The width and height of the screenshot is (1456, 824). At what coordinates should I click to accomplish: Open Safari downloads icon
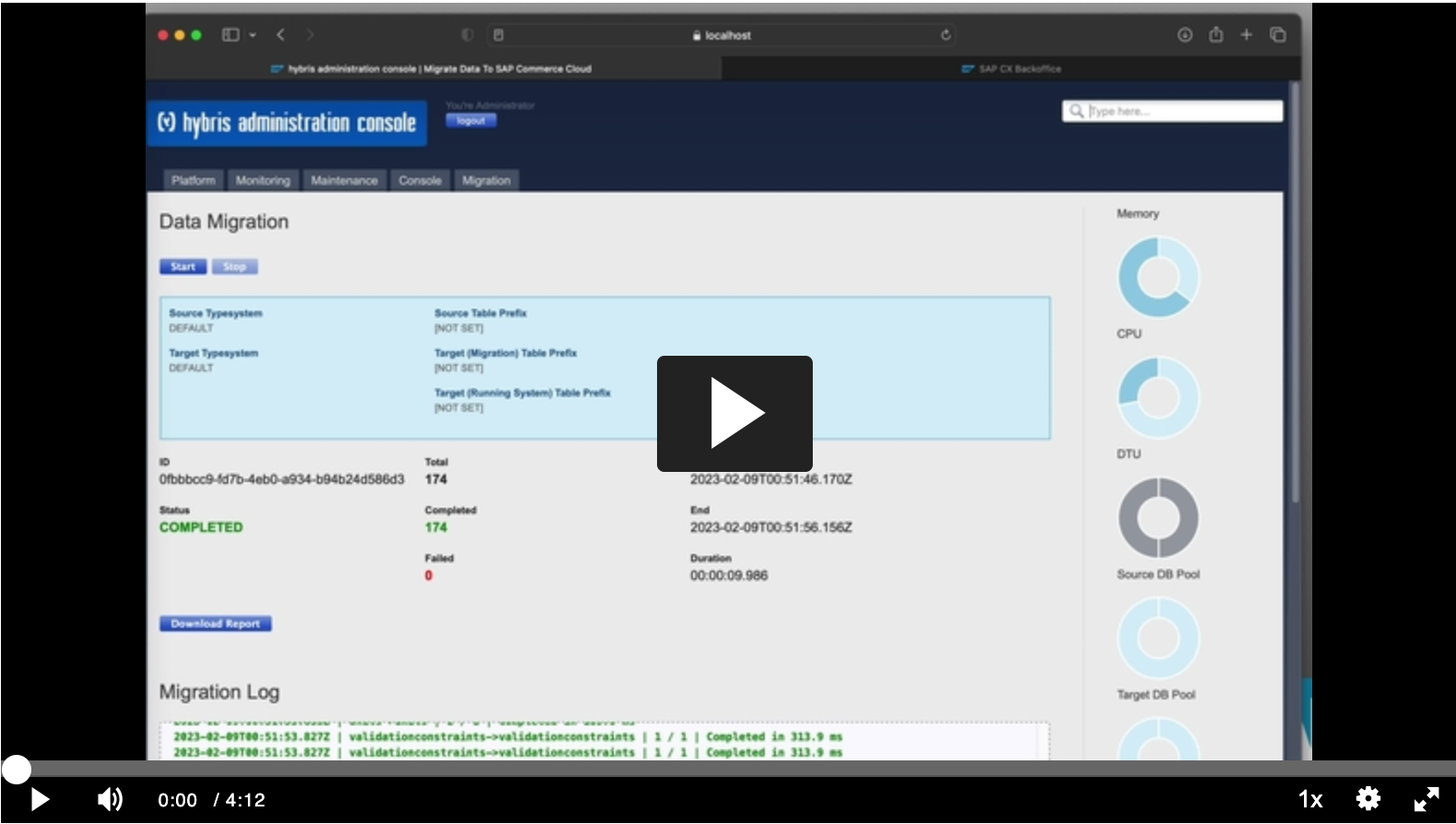click(1185, 35)
